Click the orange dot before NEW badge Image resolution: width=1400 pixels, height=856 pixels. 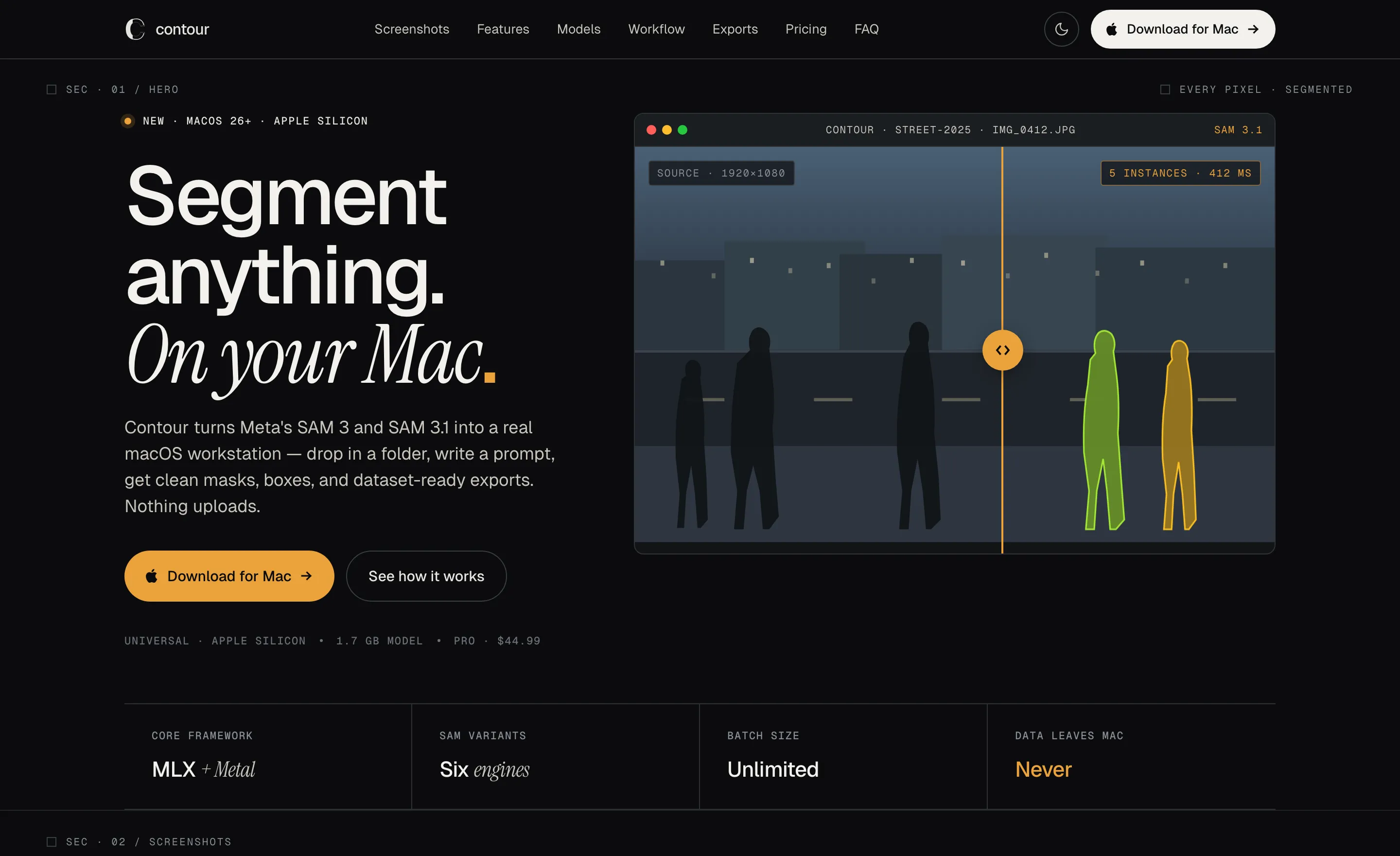pyautogui.click(x=128, y=121)
